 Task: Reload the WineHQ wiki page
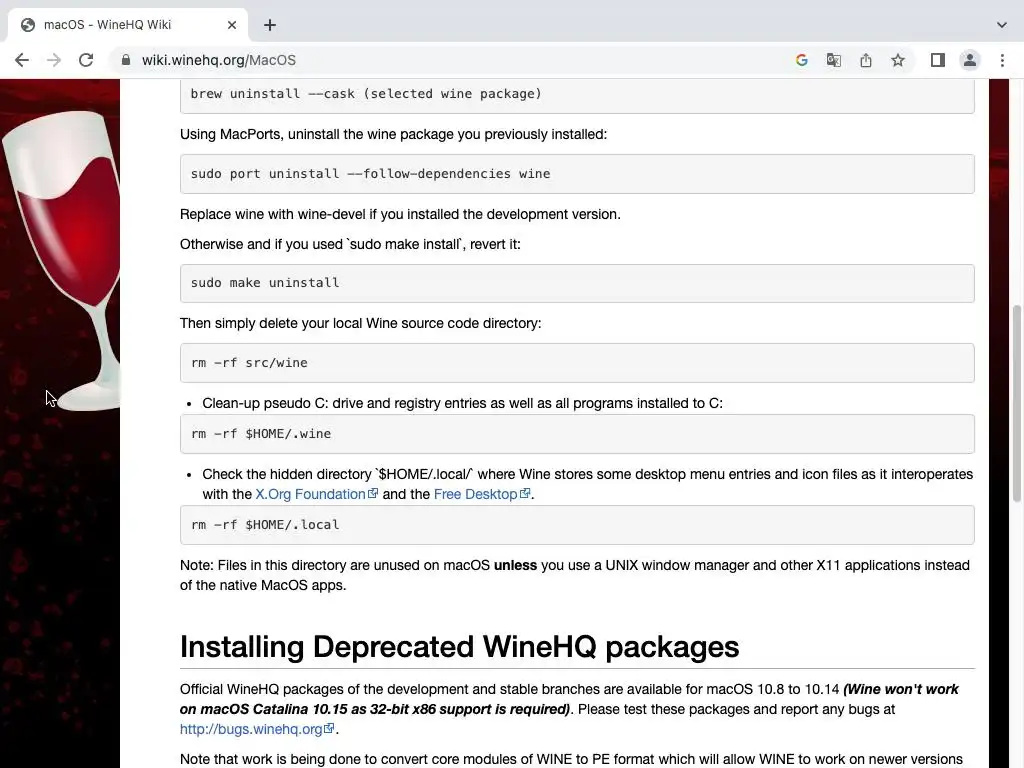click(86, 60)
